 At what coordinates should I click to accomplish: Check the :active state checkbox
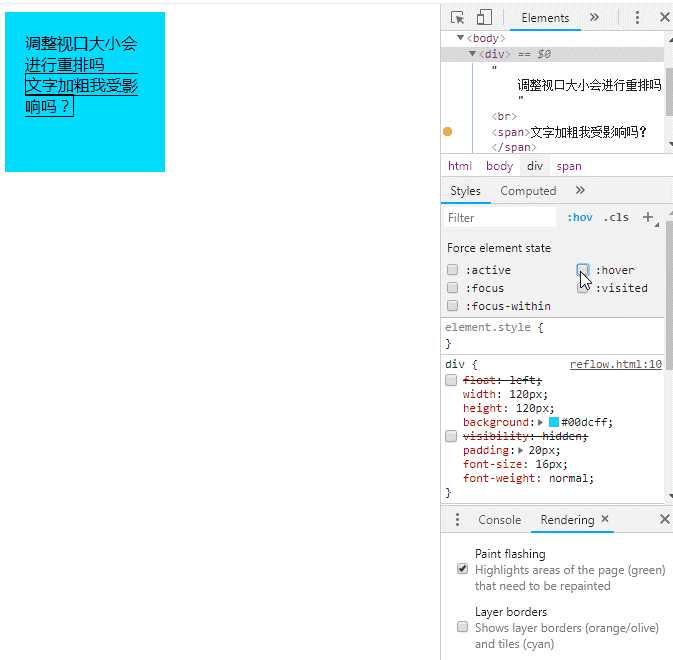(x=452, y=269)
